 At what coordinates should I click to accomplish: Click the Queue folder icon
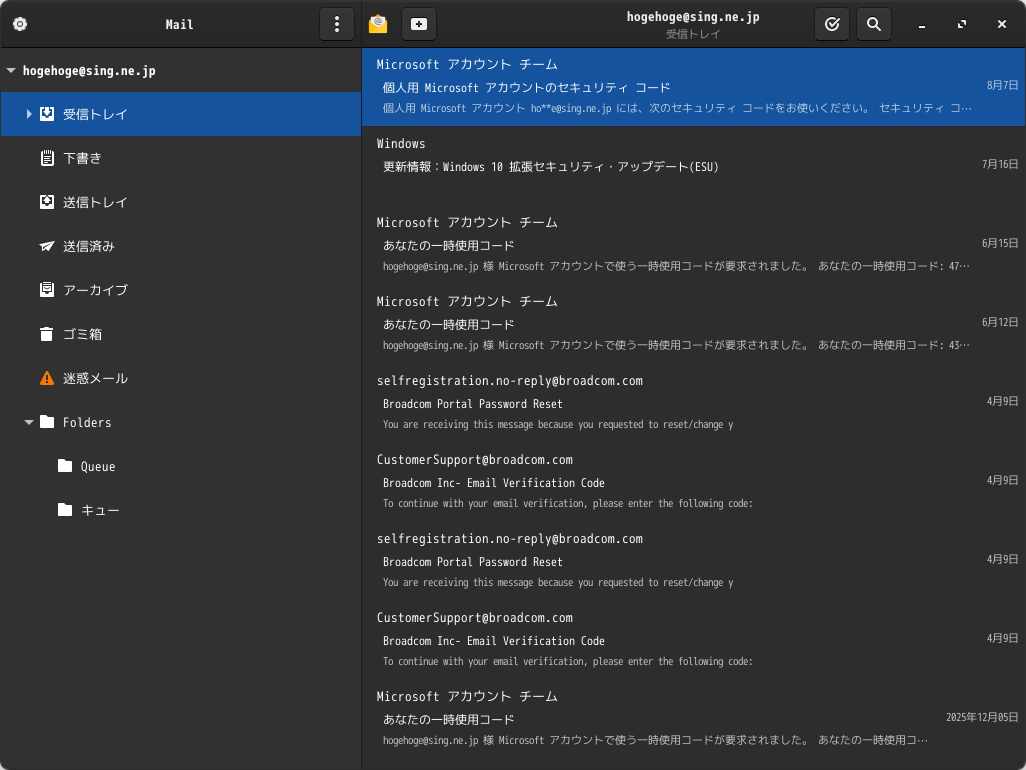(x=65, y=466)
